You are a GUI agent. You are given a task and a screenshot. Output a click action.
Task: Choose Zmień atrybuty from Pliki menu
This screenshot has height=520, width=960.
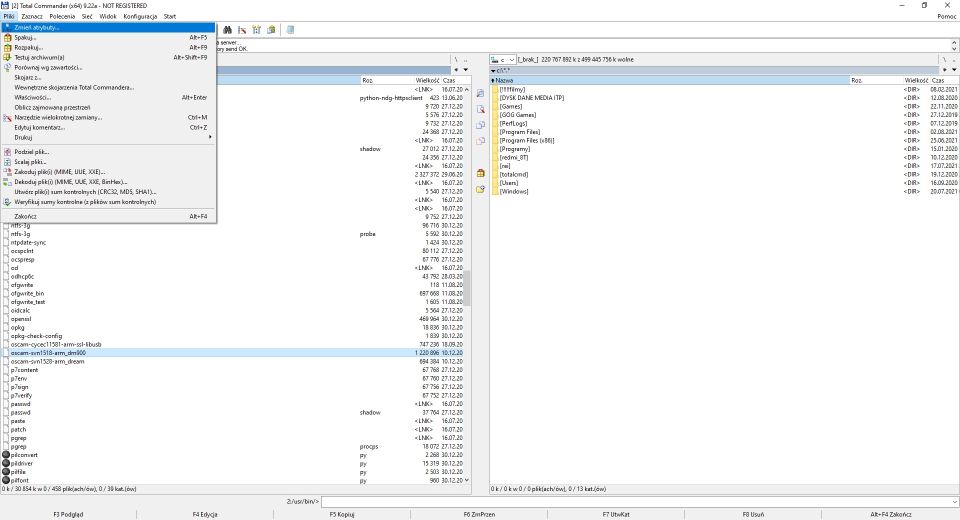click(x=38, y=27)
